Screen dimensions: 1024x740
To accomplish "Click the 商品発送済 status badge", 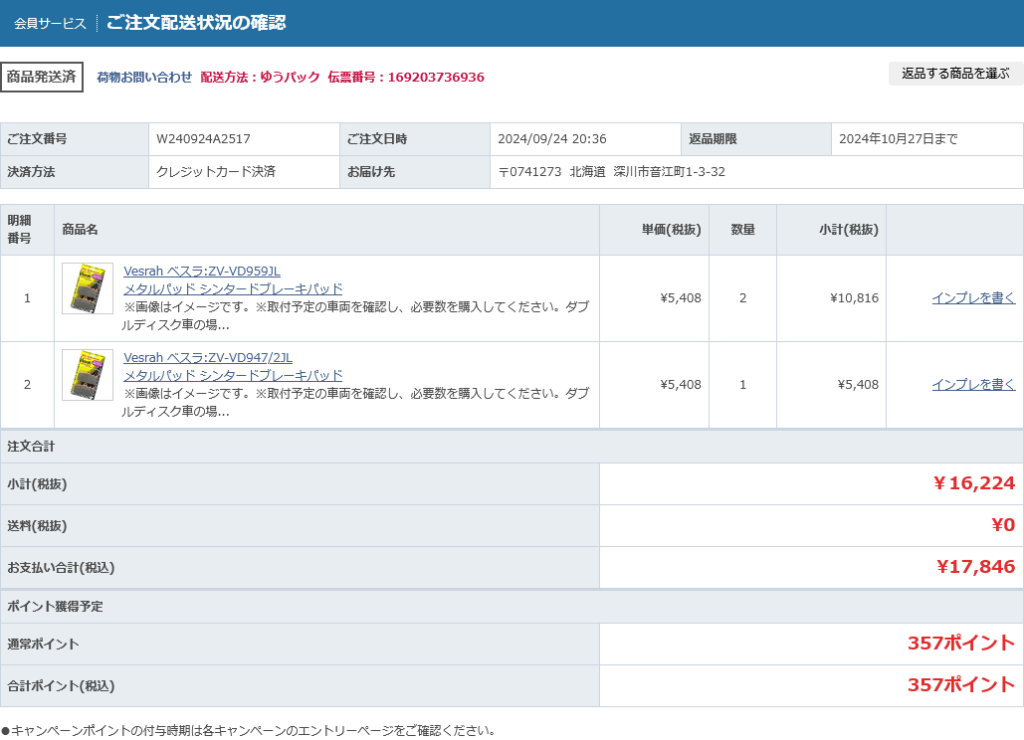I will tap(42, 77).
